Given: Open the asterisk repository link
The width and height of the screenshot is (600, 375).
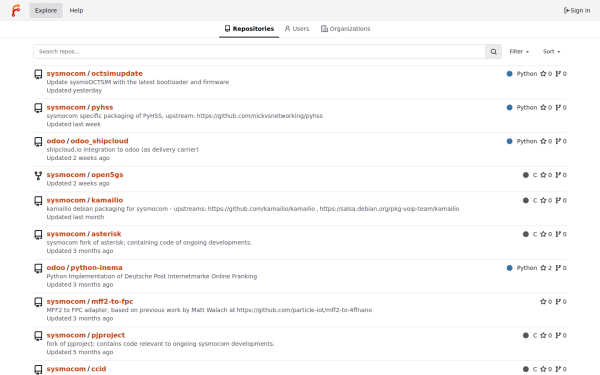Looking at the screenshot, I should point(106,234).
